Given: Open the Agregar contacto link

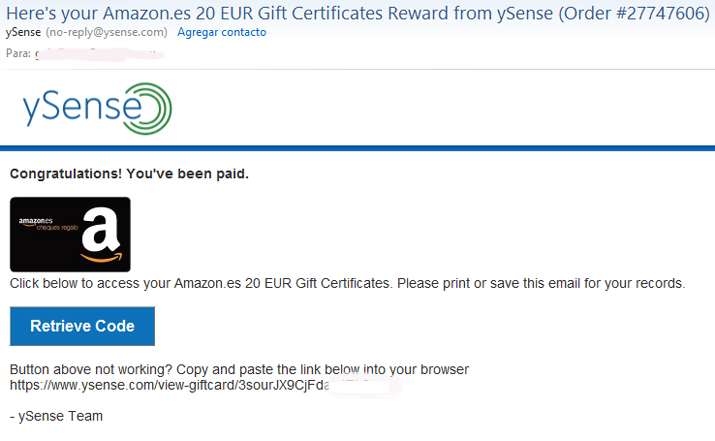Looking at the screenshot, I should 221,32.
